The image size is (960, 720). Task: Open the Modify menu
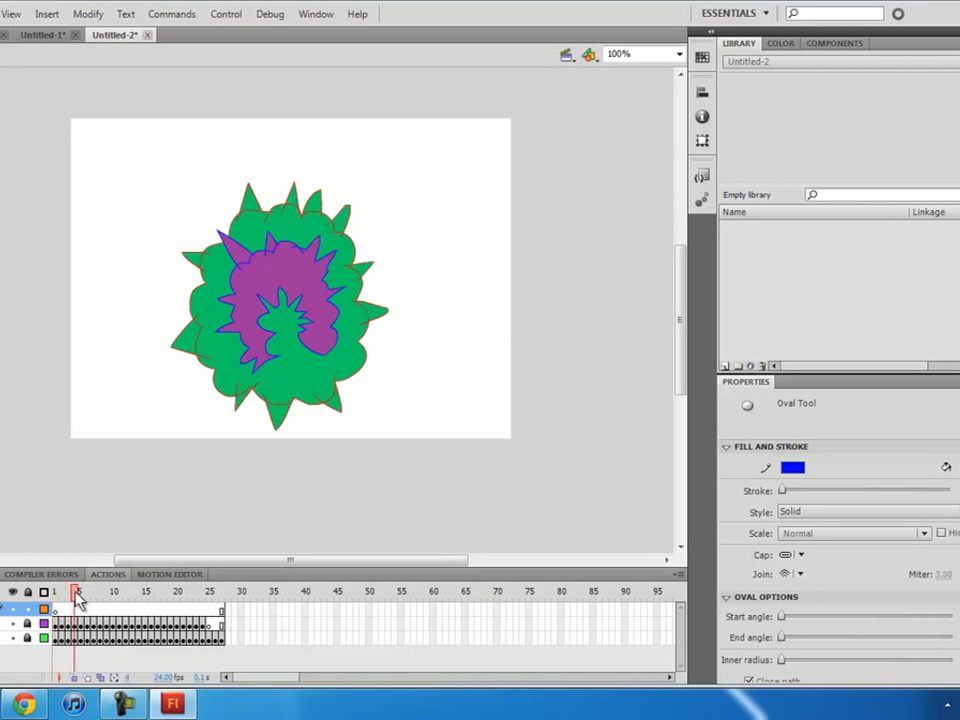pyautogui.click(x=88, y=14)
